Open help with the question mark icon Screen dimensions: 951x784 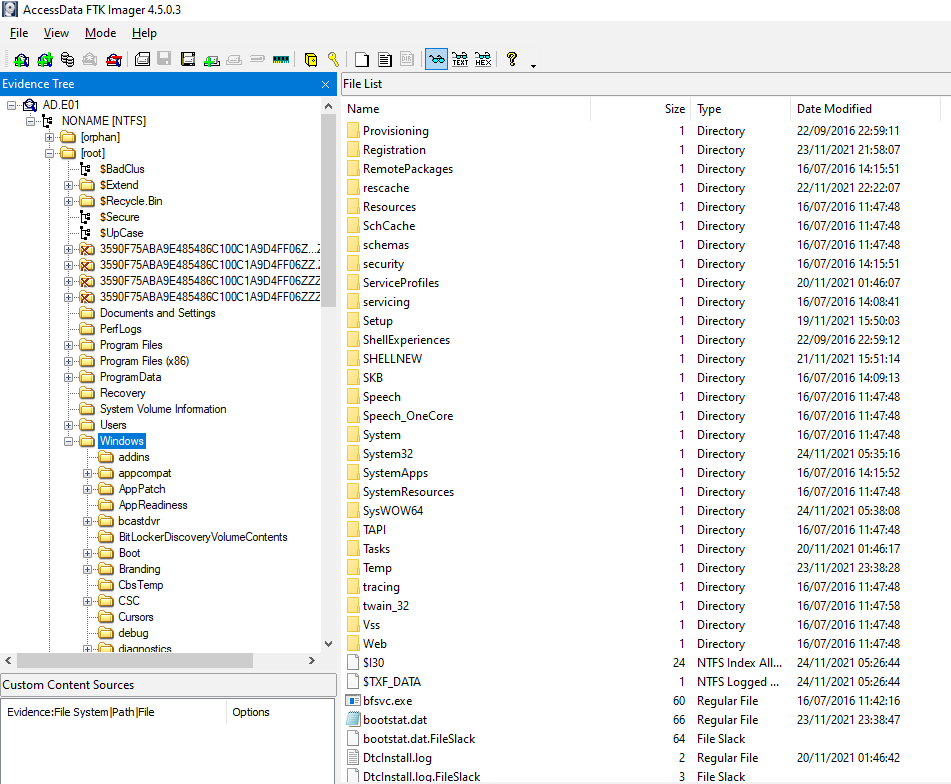512,60
